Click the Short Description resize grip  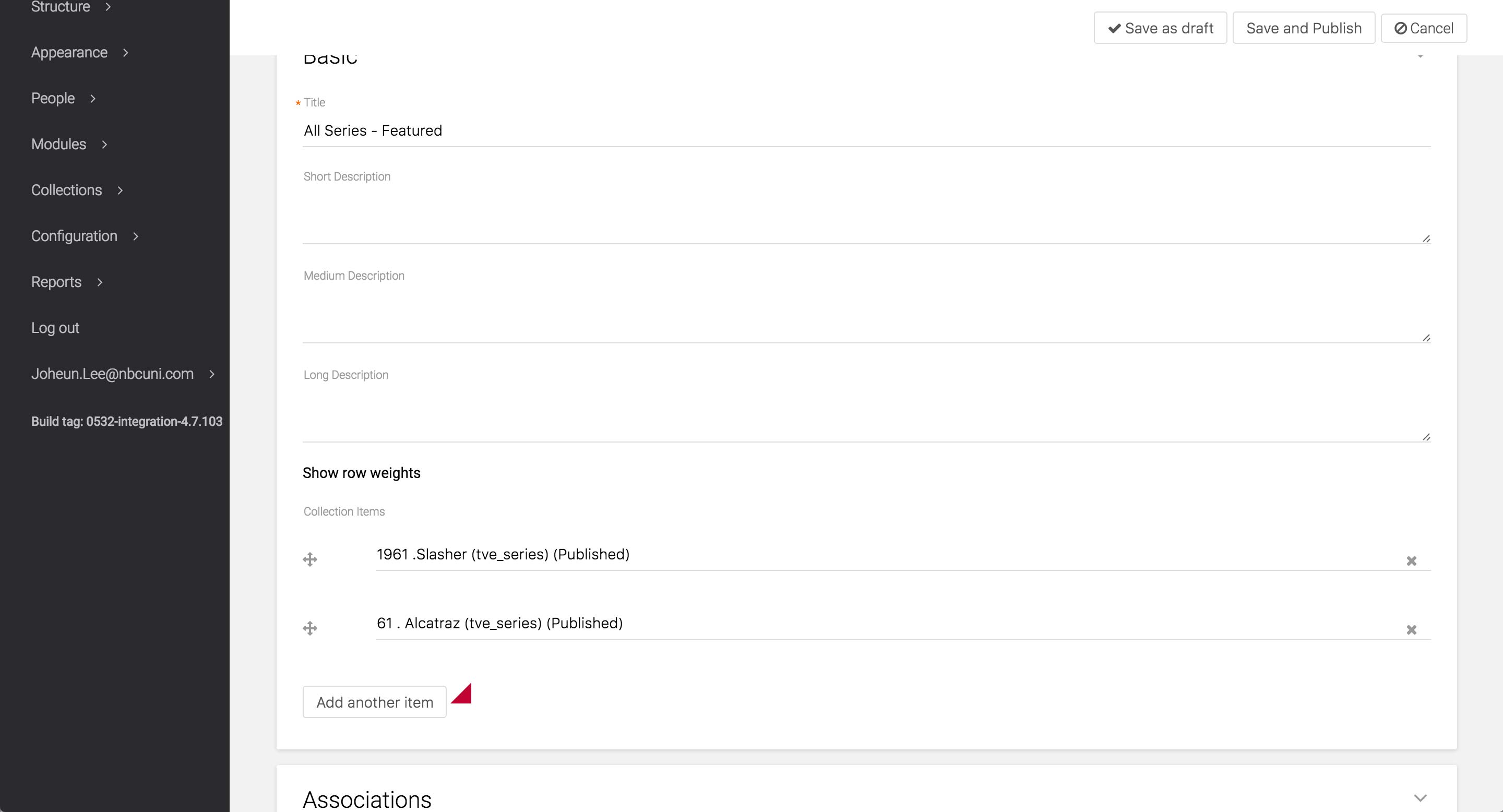click(1426, 238)
